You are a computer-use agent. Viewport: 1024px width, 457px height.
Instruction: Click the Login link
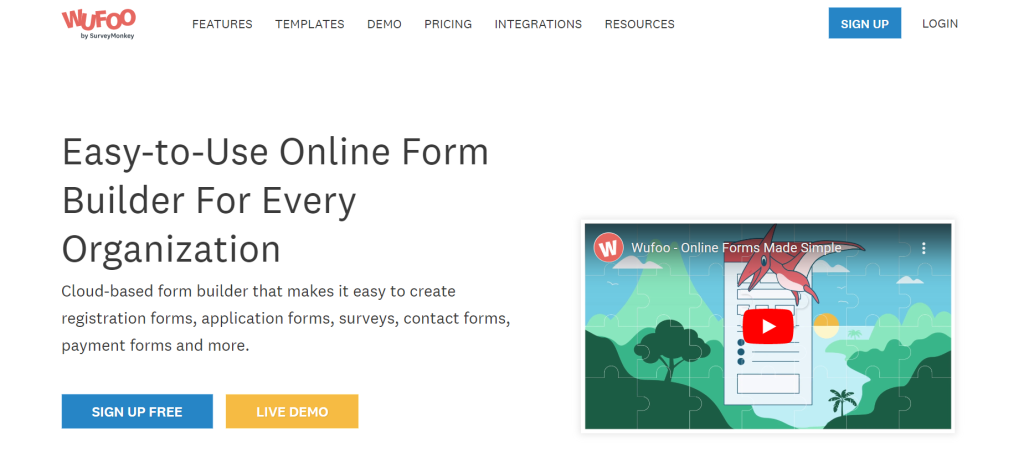[940, 24]
